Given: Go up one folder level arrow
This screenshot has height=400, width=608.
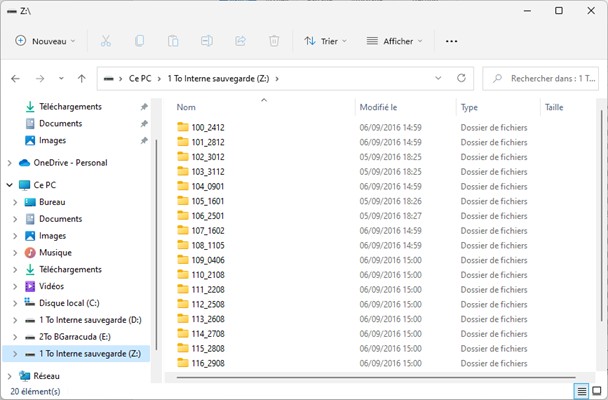Looking at the screenshot, I should click(x=81, y=78).
